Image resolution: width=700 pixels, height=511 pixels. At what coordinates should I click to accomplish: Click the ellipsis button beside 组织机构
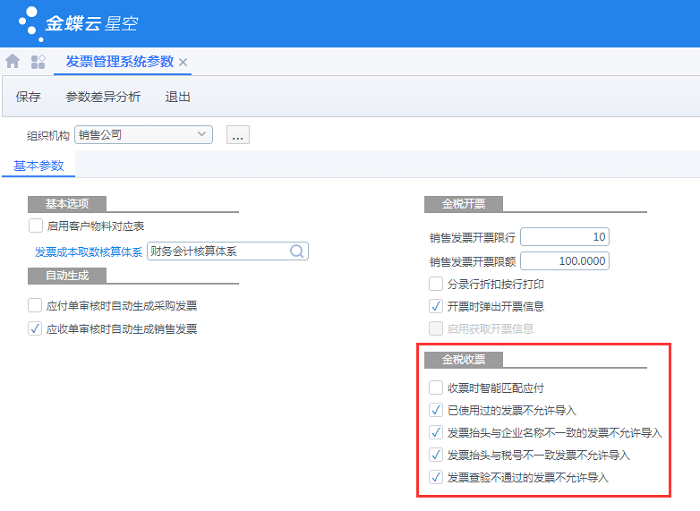(x=237, y=135)
